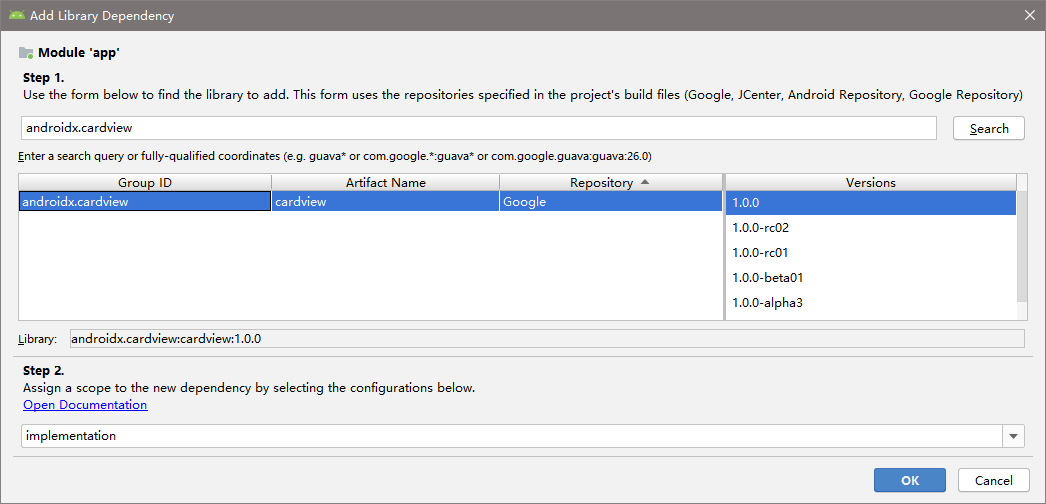This screenshot has width=1046, height=504.
Task: Choose version 1.0.0-beta01
Action: (871, 277)
